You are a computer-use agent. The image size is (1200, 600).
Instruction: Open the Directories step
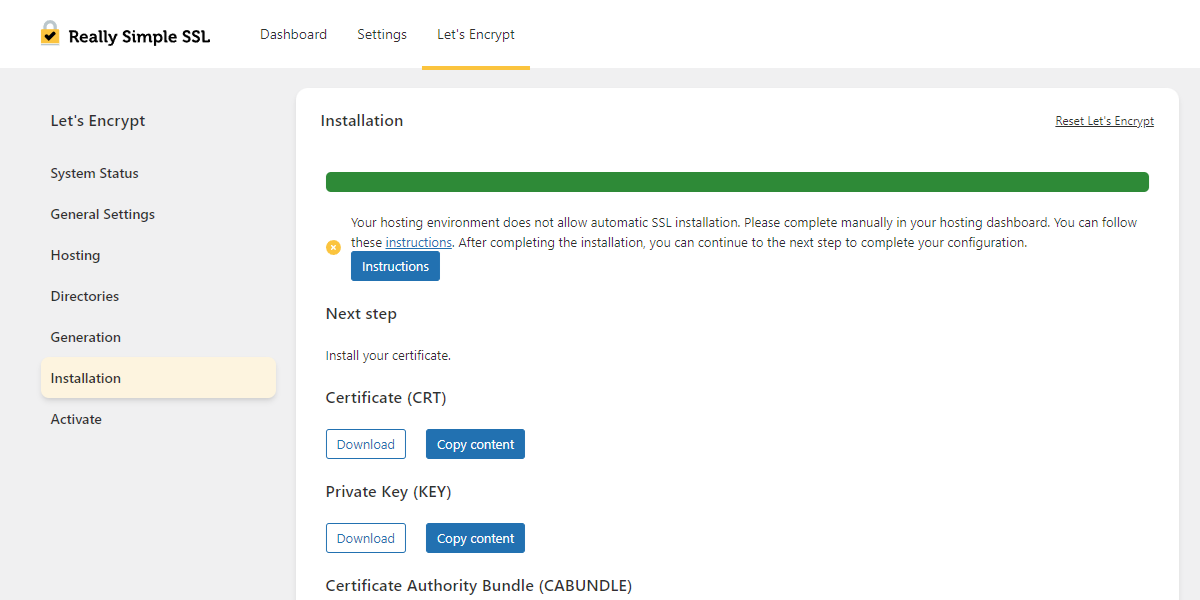pyautogui.click(x=158, y=296)
